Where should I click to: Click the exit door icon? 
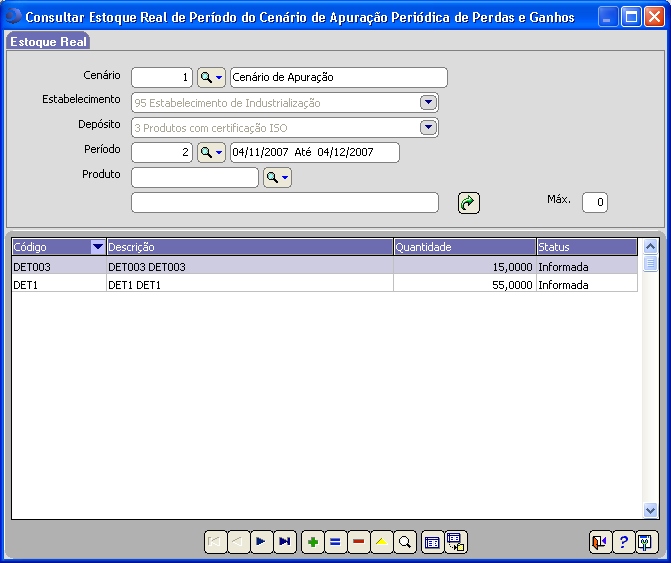(599, 542)
